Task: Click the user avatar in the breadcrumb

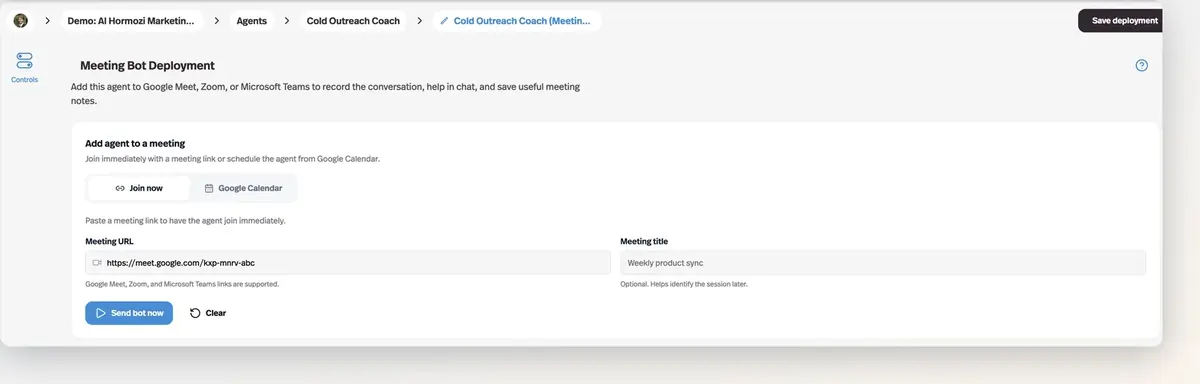Action: [20, 20]
